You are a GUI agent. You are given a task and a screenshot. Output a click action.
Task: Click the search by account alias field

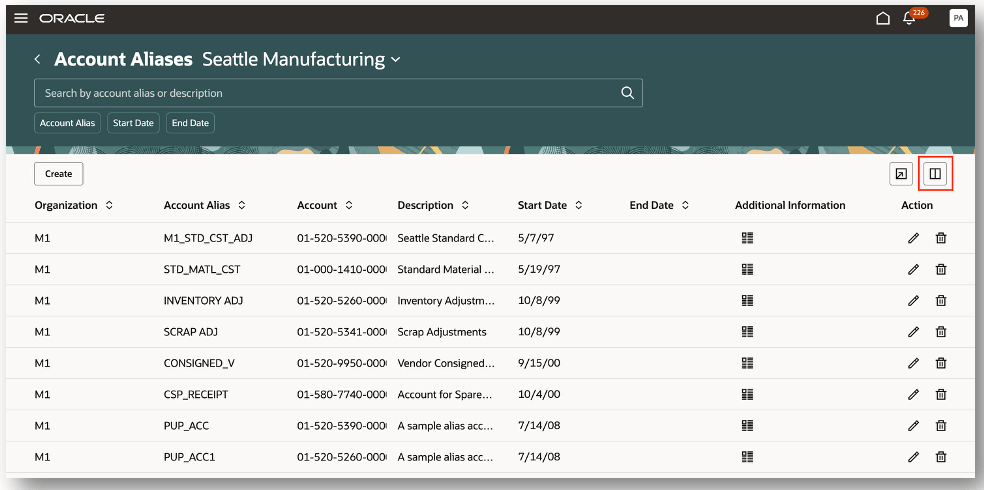tap(338, 93)
